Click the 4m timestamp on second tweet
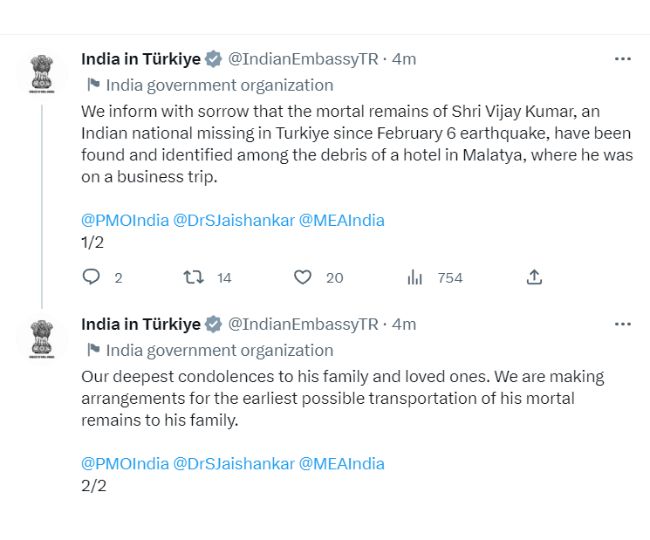 [x=404, y=324]
